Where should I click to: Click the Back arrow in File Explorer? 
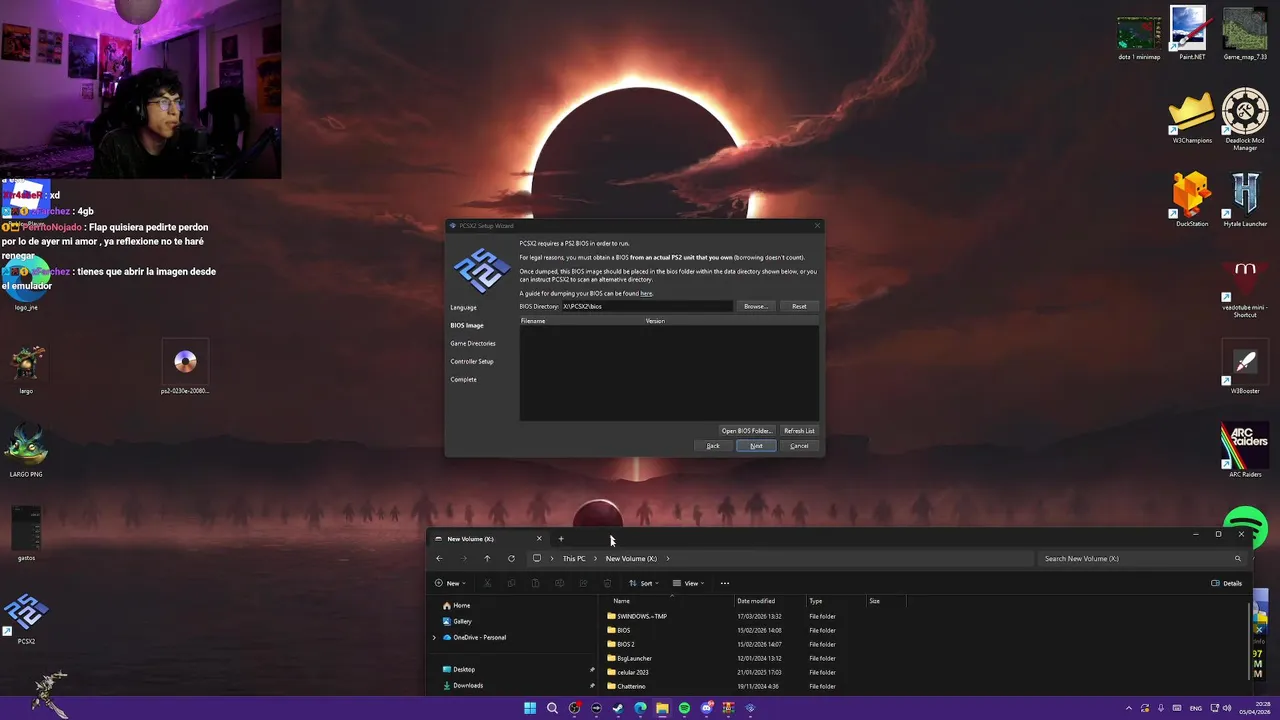[x=439, y=558]
